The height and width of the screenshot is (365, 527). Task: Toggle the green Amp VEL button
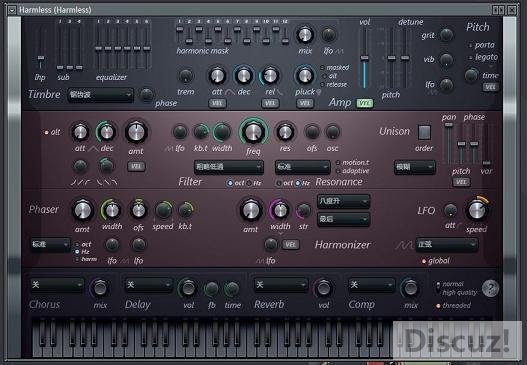tap(365, 103)
